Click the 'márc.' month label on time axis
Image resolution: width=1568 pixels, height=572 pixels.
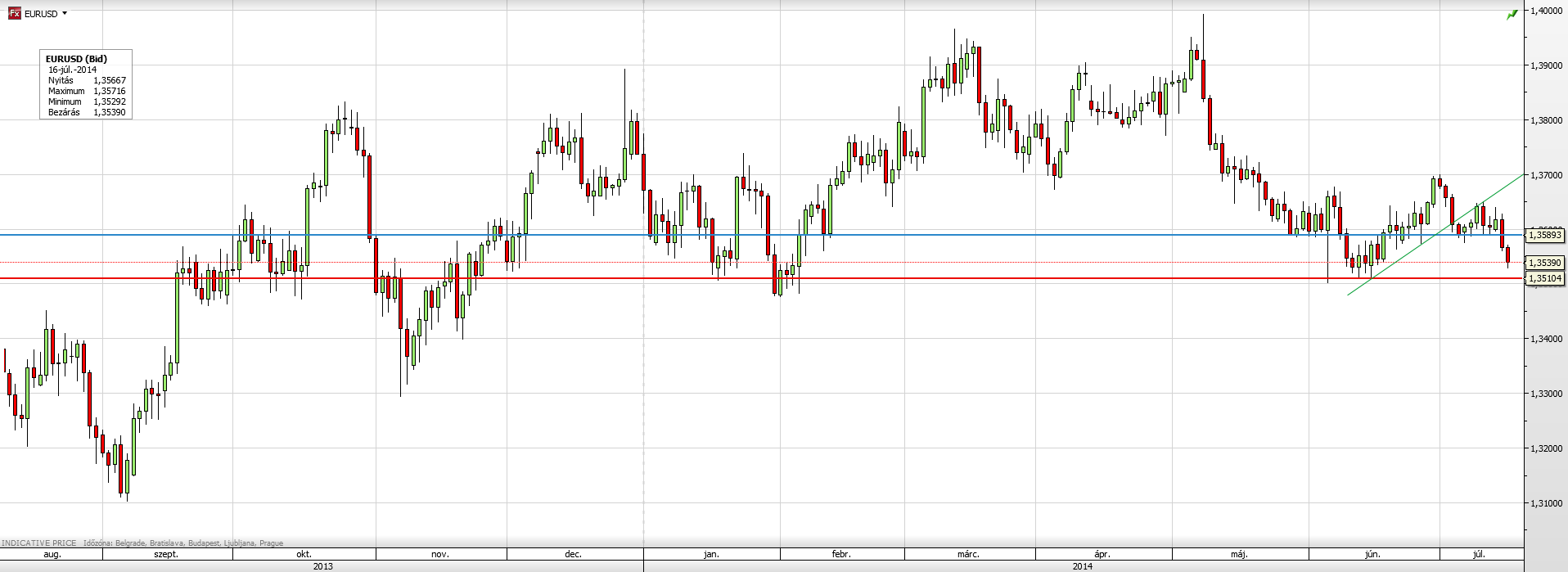968,554
